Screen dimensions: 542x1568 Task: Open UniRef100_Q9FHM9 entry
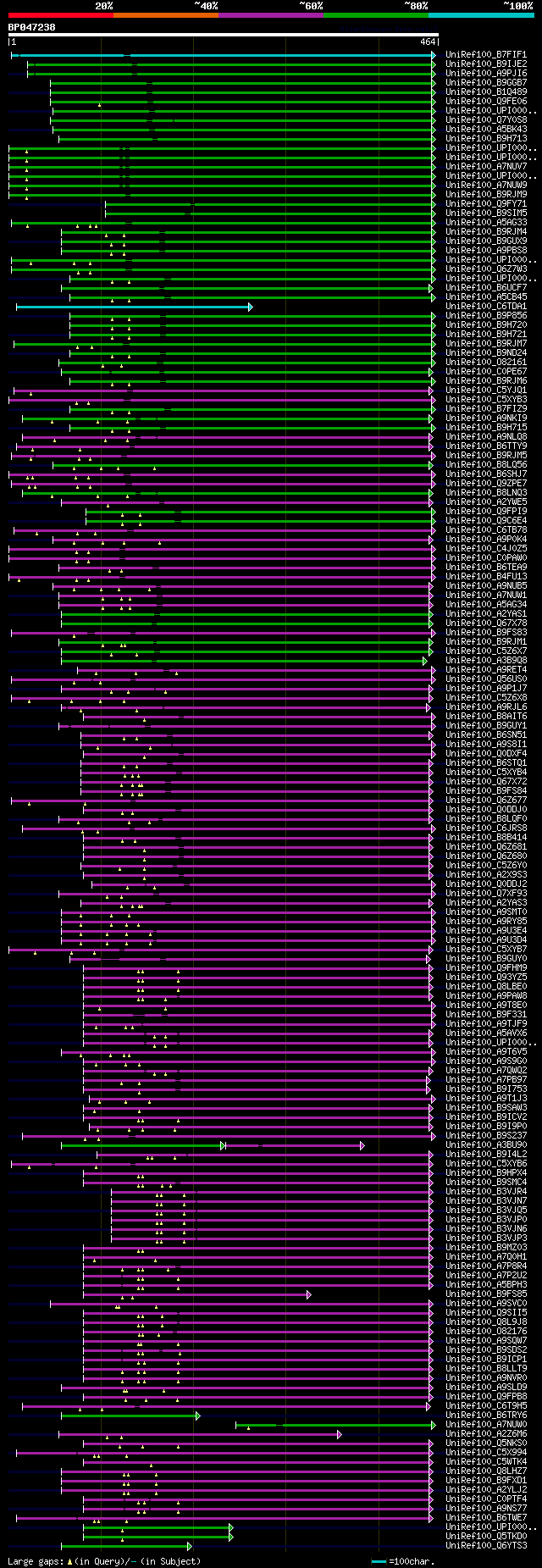(x=486, y=968)
